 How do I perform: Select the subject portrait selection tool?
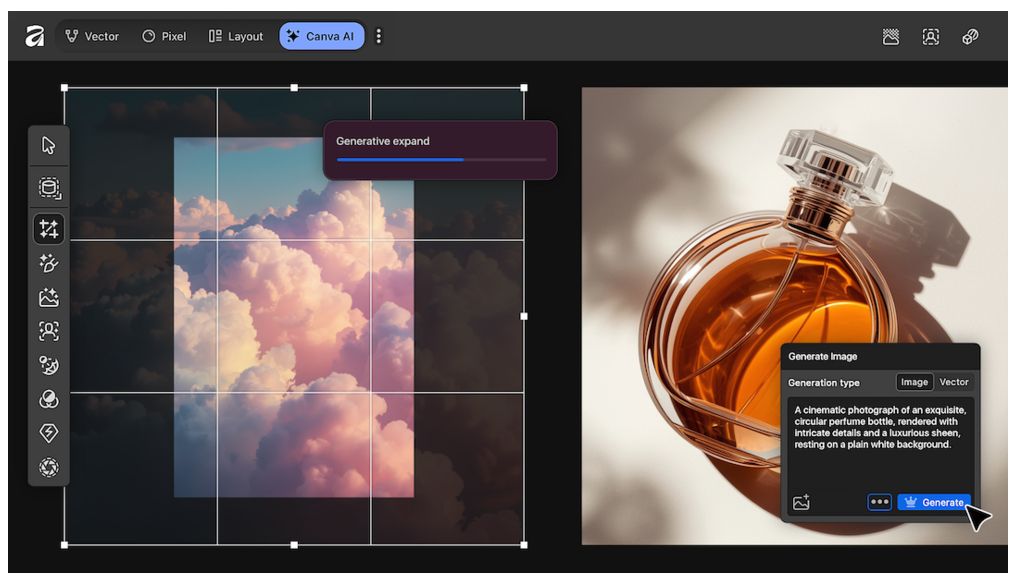tap(48, 331)
